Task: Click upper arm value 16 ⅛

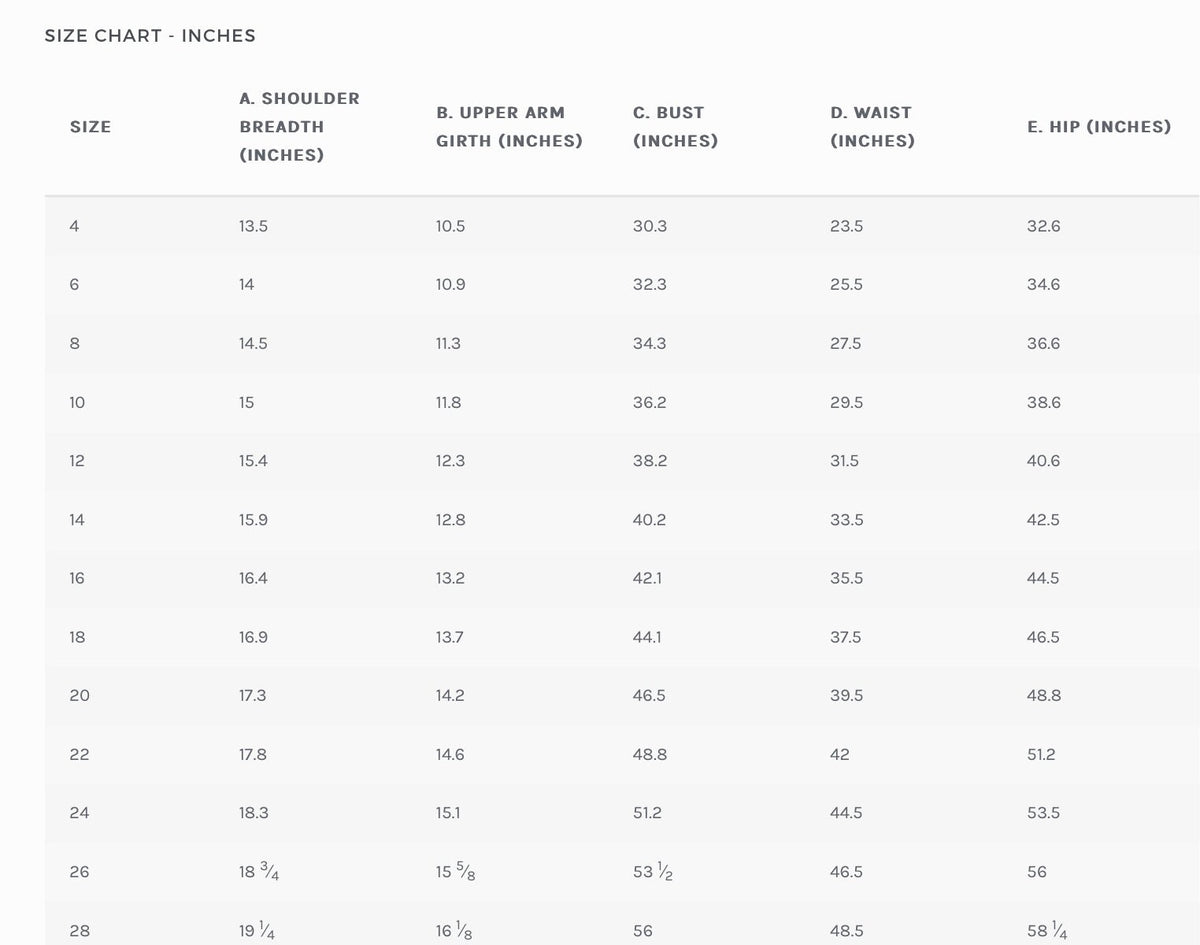Action: coord(454,930)
